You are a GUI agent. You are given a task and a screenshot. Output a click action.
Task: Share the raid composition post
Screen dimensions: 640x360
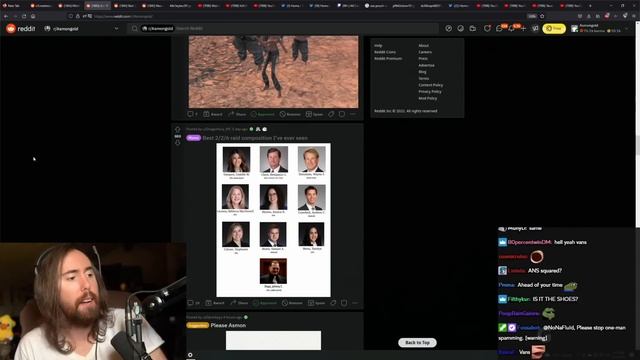tap(239, 303)
